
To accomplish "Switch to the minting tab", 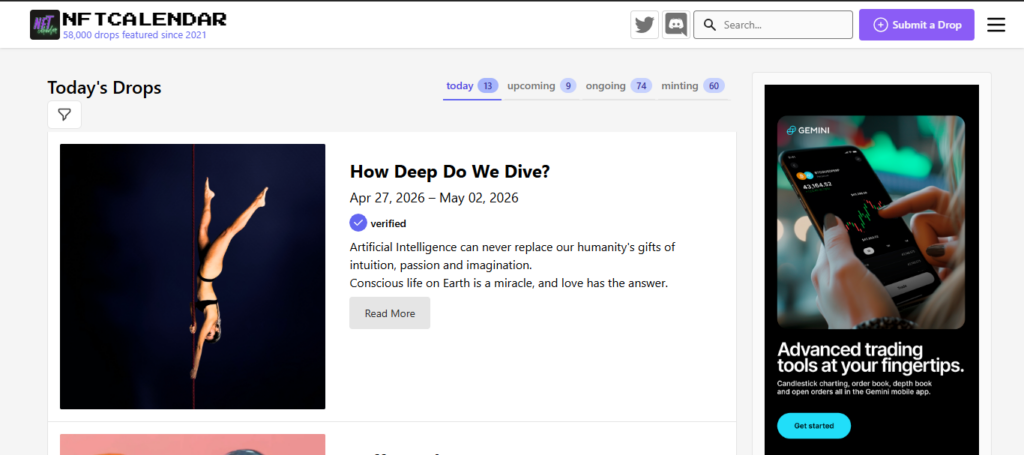I will [693, 86].
